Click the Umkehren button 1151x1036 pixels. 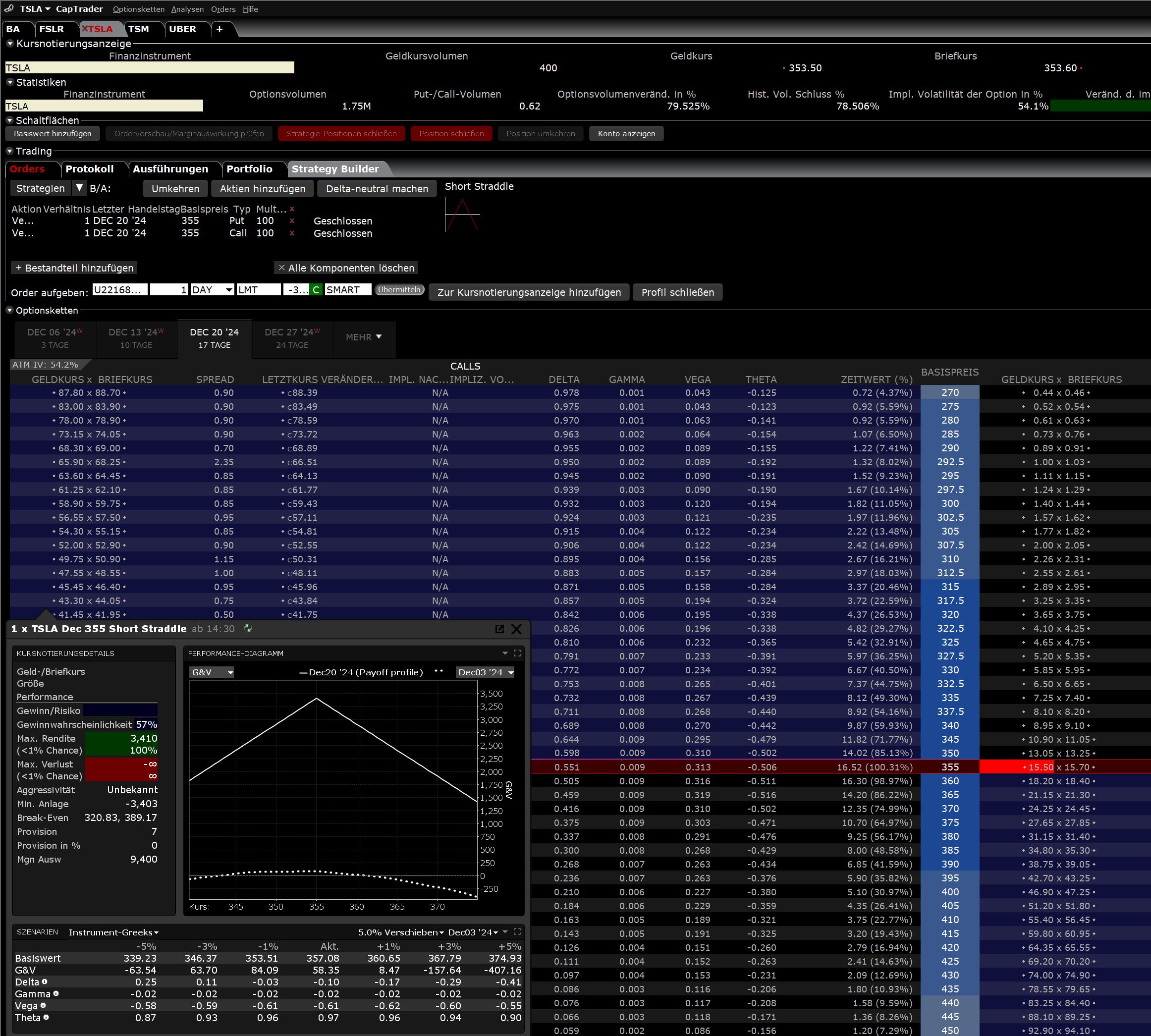coord(175,188)
